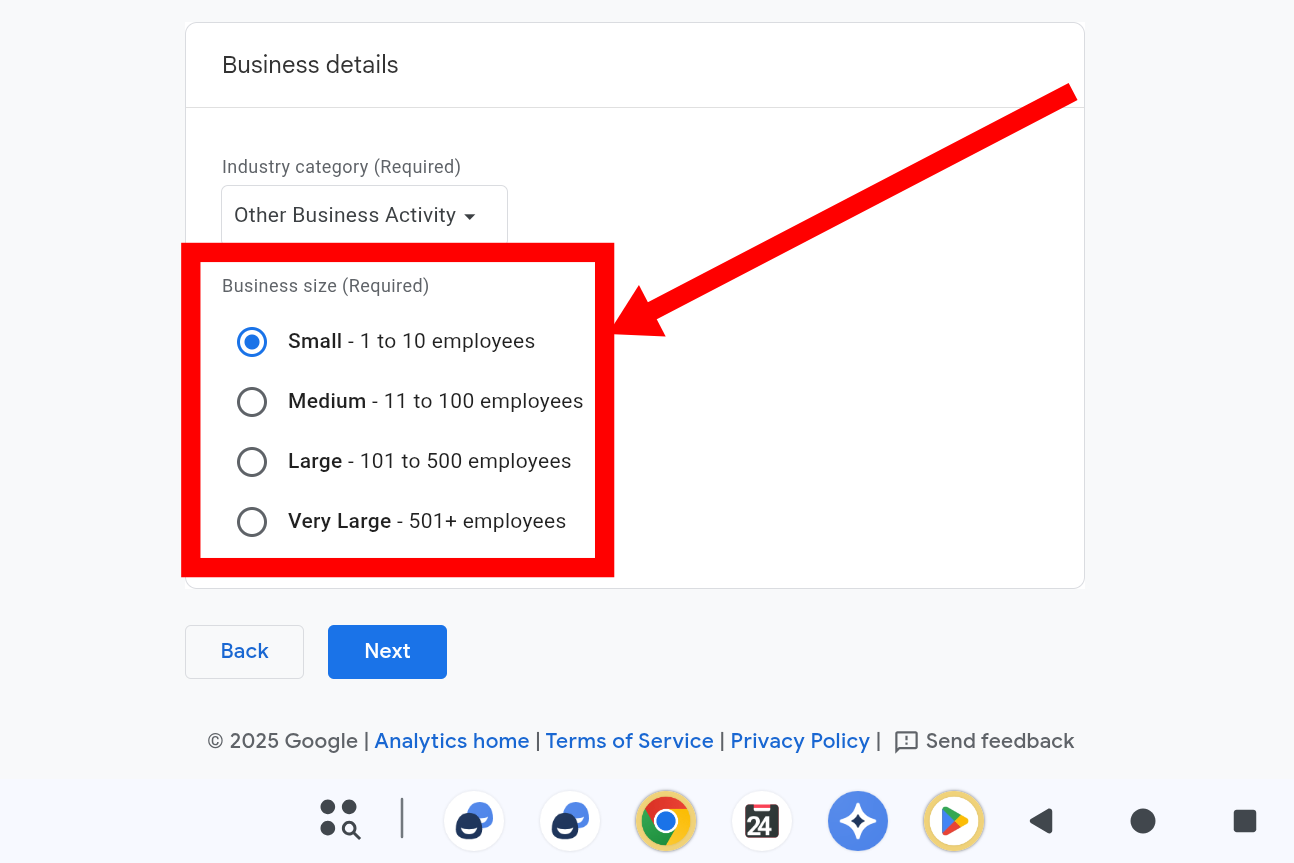
Task: Click Send feedback in the footer
Action: point(984,741)
